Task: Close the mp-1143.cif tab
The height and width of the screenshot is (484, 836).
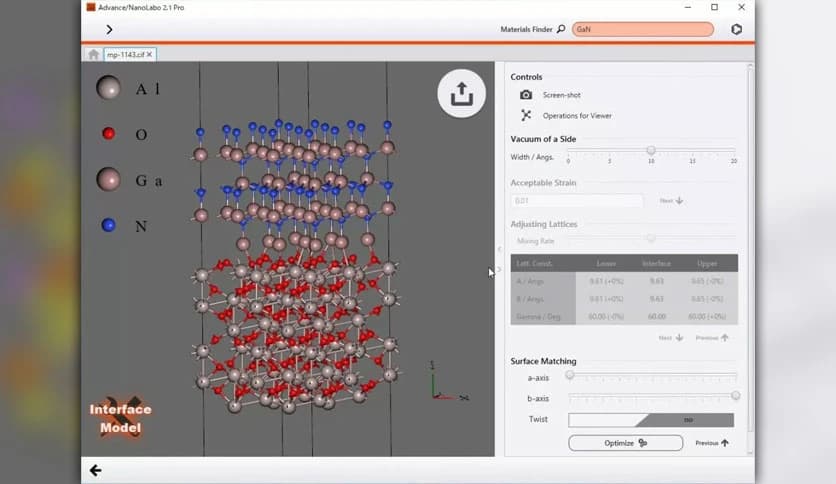Action: [150, 54]
